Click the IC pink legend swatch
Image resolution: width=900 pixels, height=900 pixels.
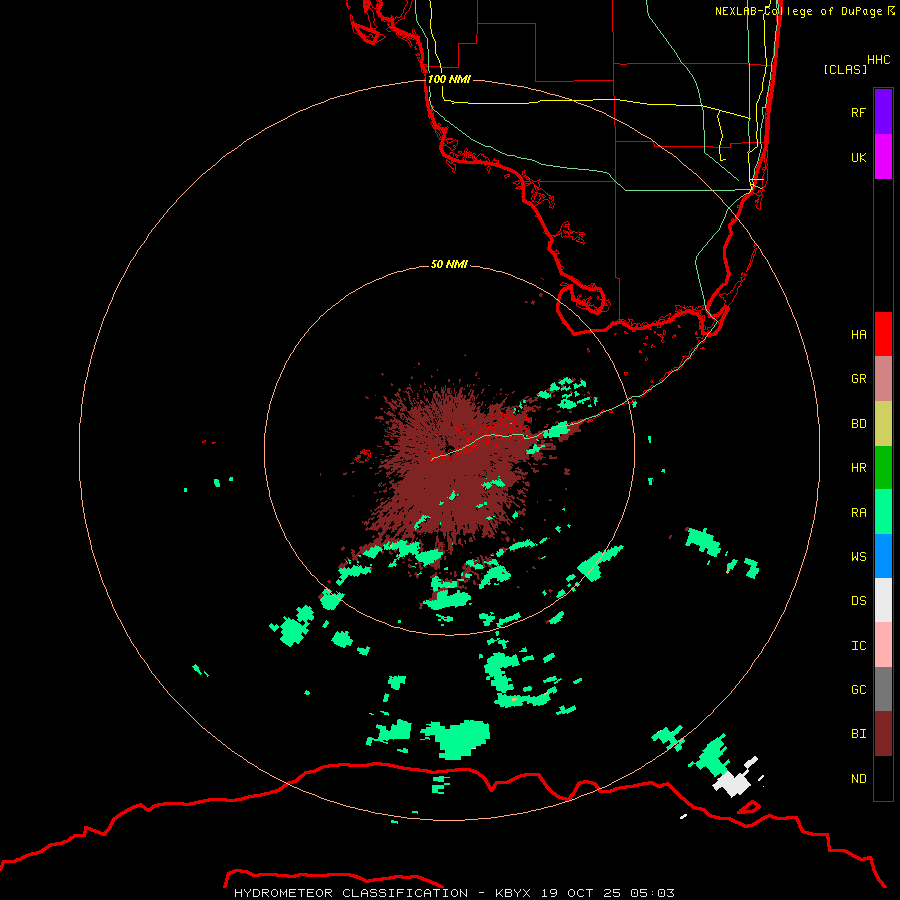[883, 645]
